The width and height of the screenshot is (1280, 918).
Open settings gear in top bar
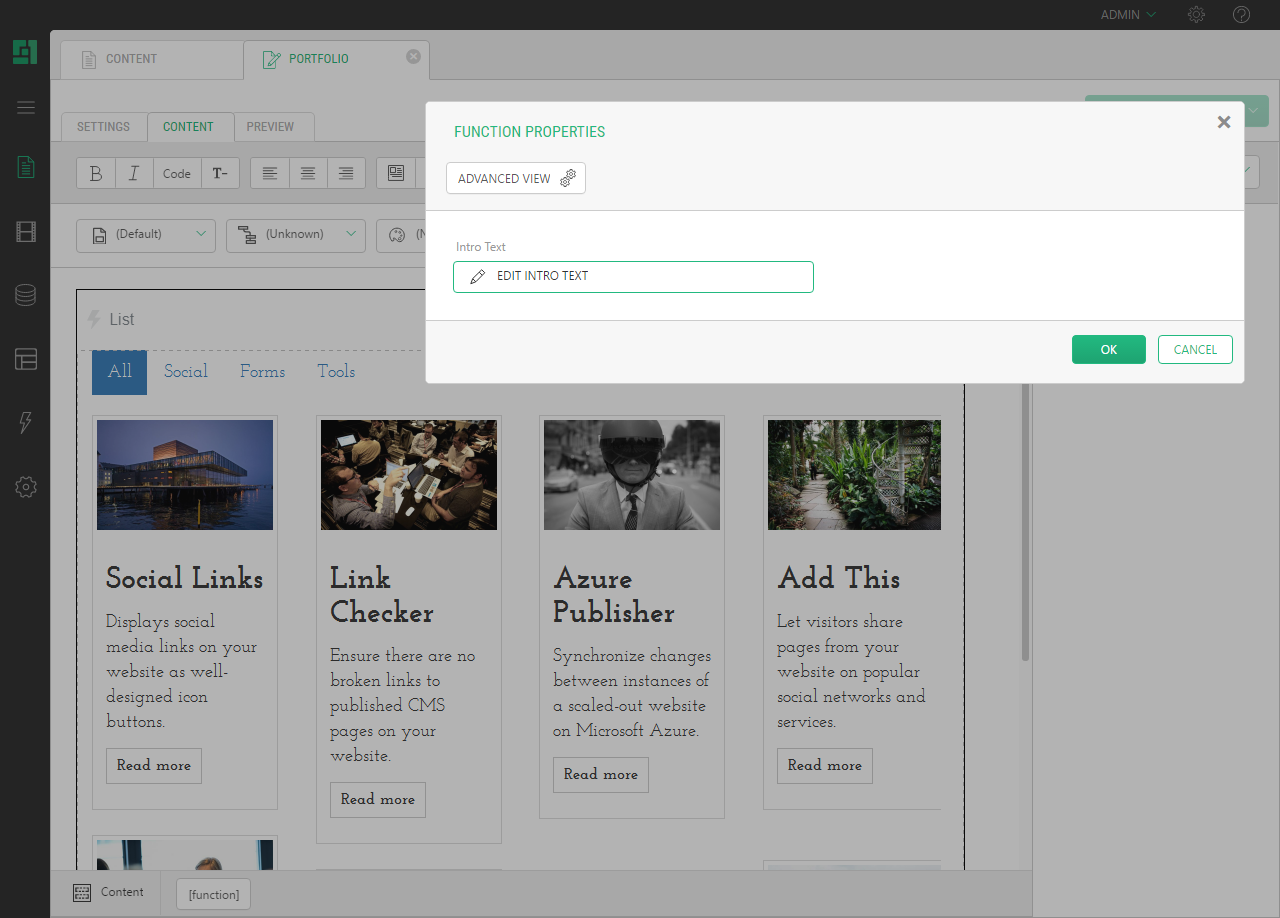1196,15
